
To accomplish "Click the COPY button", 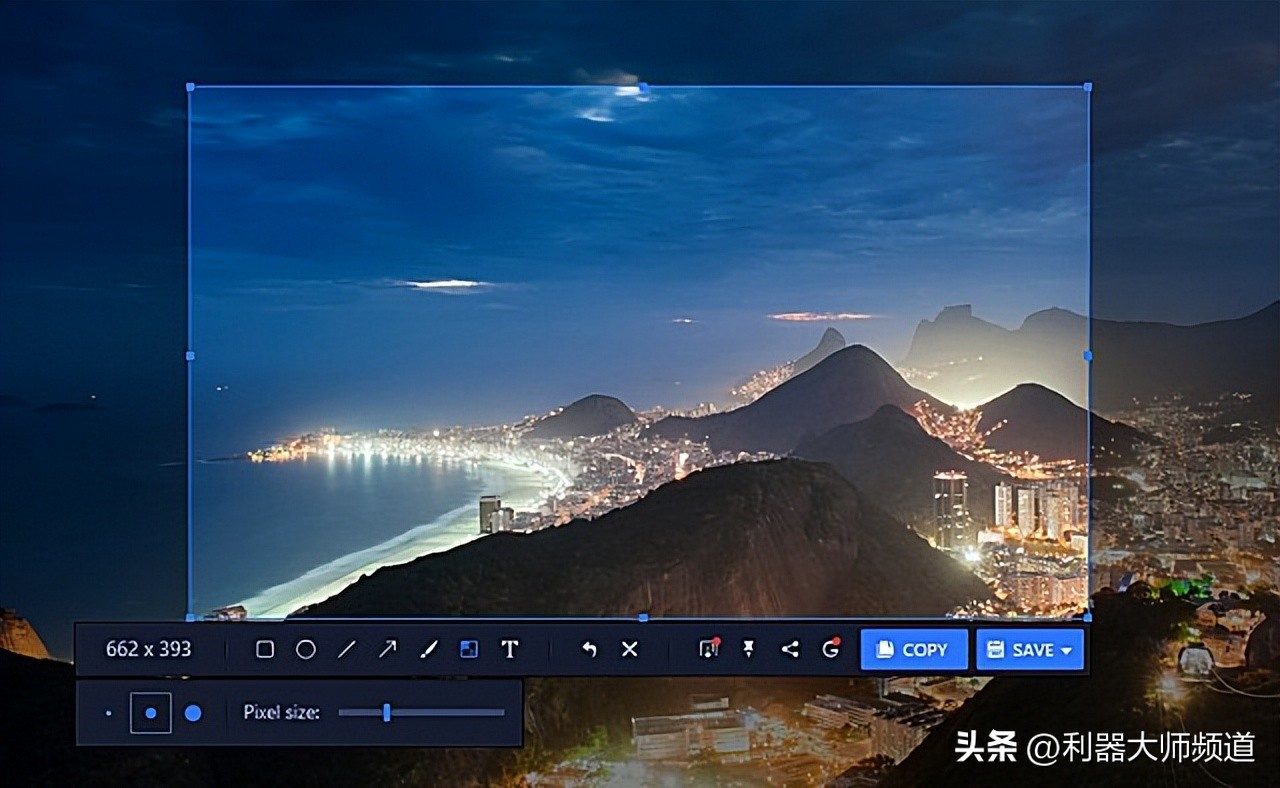I will [913, 649].
